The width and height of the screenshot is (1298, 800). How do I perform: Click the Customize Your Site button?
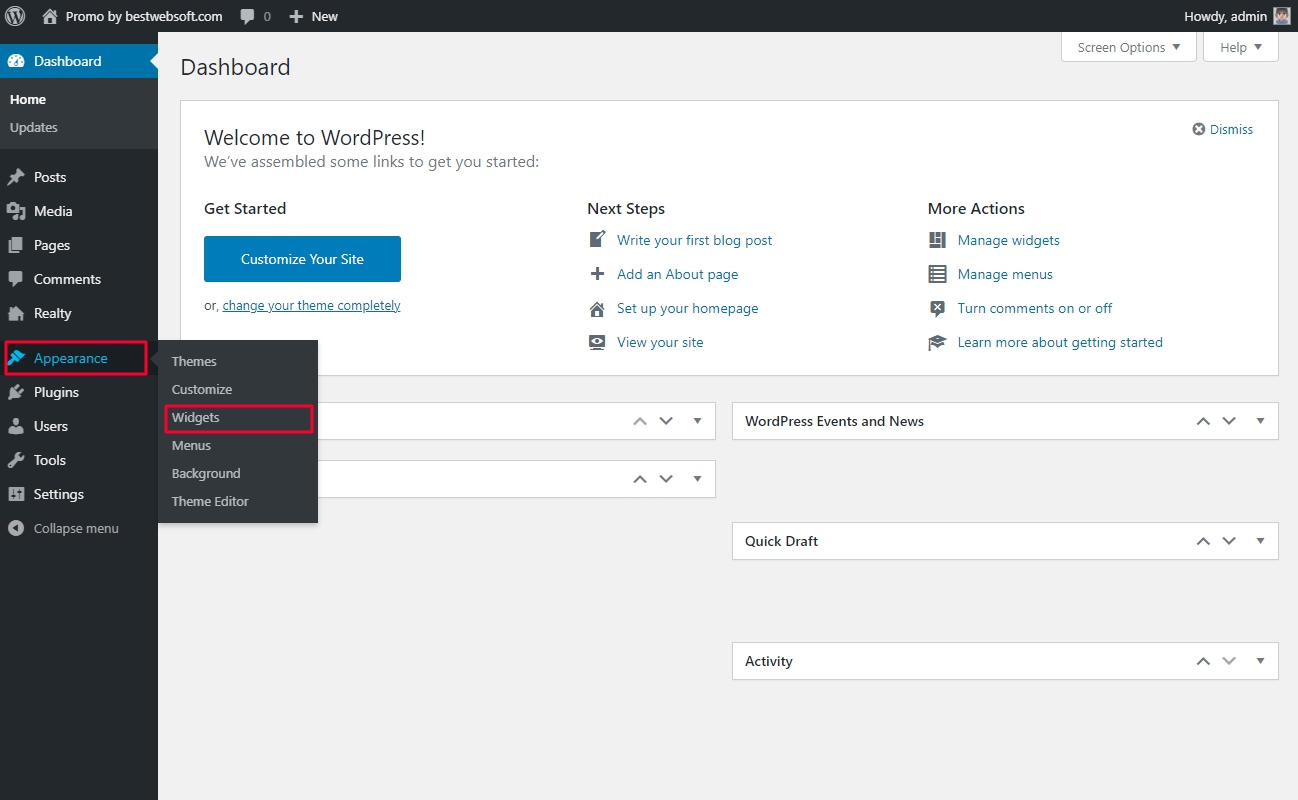(302, 259)
